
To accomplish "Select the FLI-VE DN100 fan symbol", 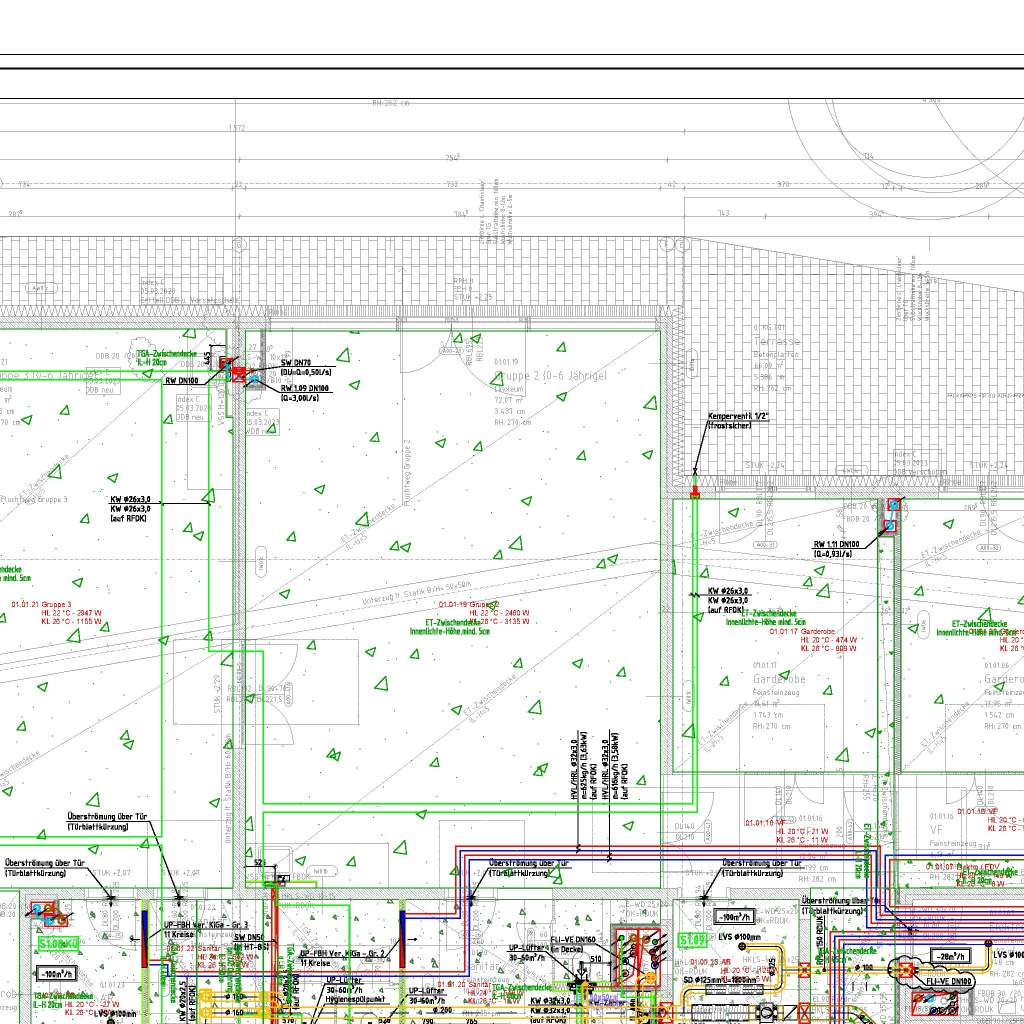I will click(x=909, y=969).
